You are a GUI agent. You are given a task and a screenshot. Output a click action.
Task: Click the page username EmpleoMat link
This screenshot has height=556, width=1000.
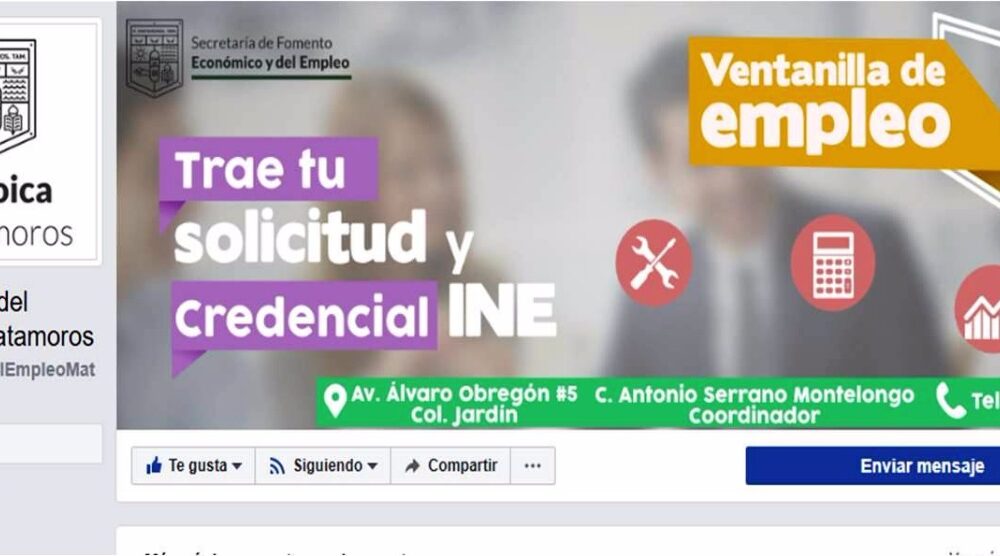[48, 370]
